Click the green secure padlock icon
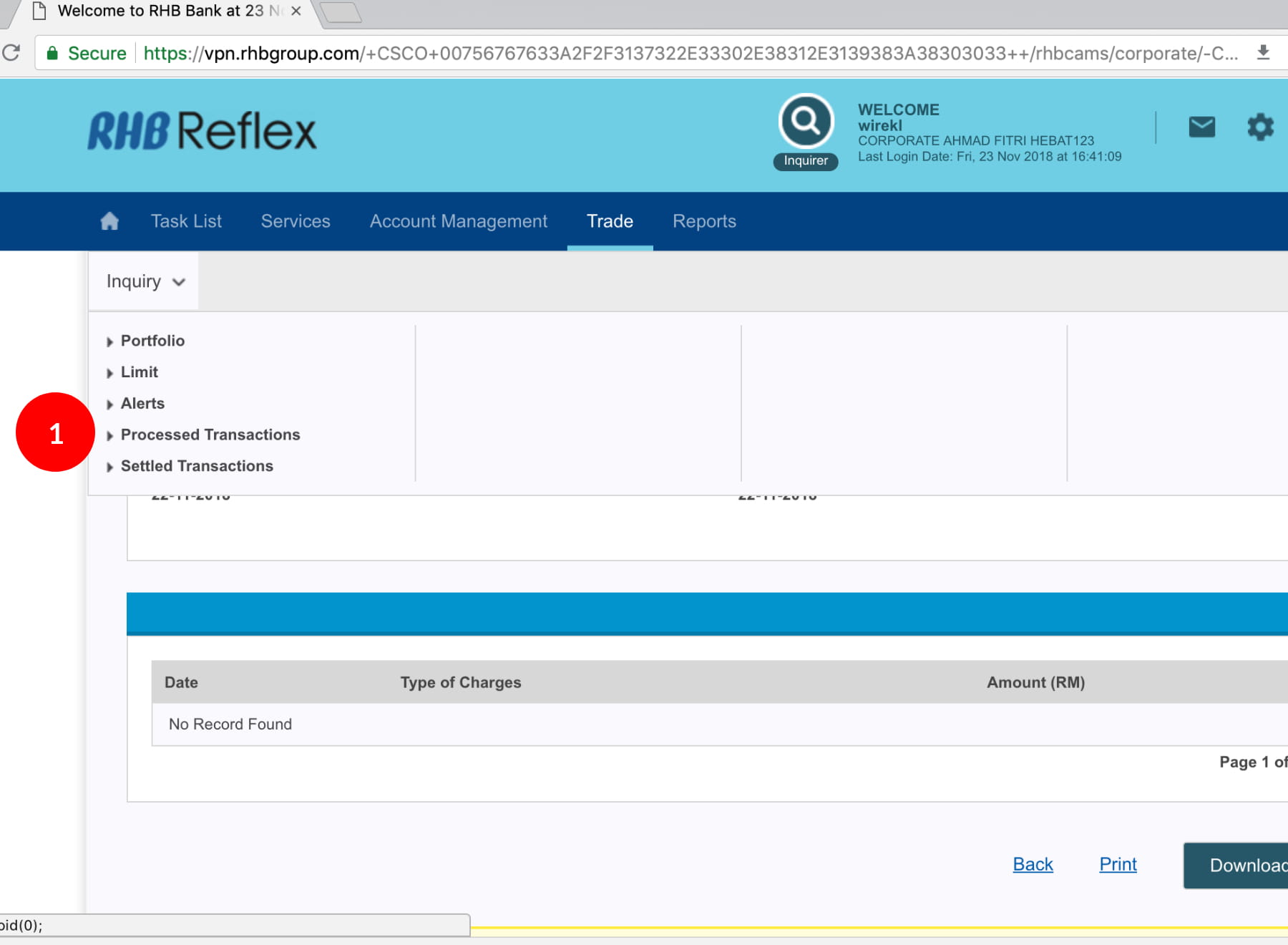 pyautogui.click(x=52, y=54)
